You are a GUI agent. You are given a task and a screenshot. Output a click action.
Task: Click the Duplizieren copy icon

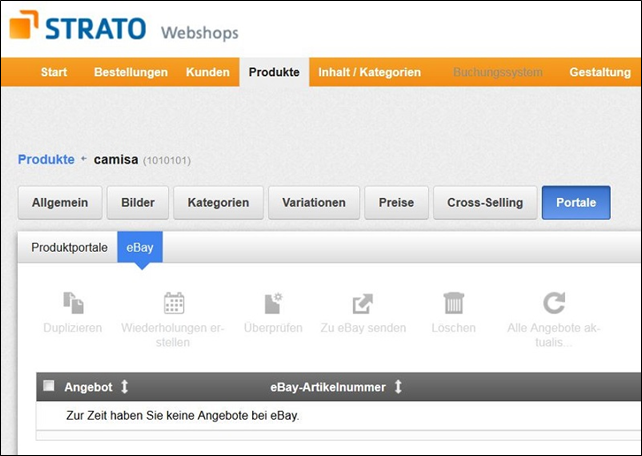[x=73, y=303]
